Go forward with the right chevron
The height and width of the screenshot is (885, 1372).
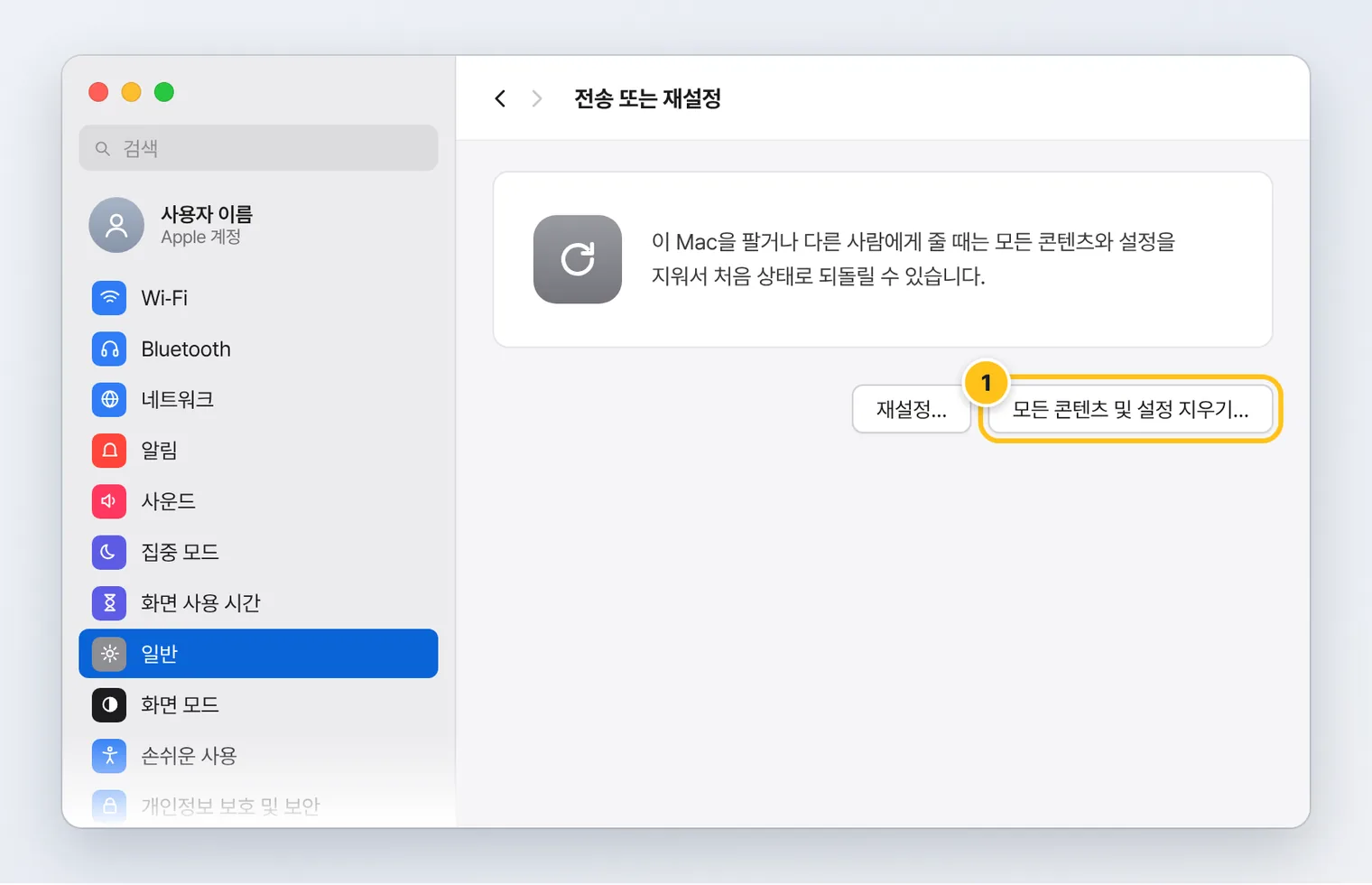coord(537,98)
